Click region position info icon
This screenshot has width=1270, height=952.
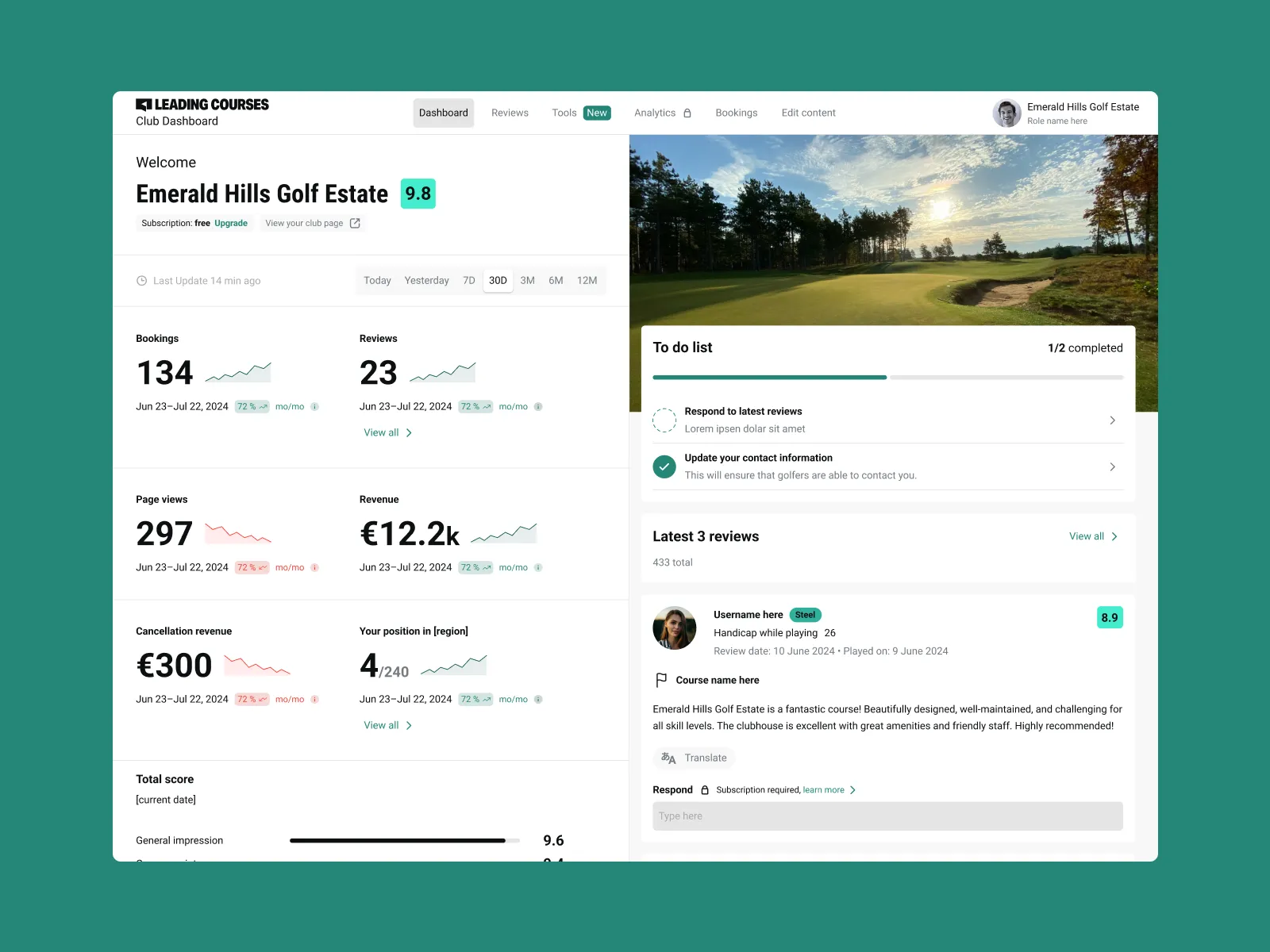pos(538,699)
